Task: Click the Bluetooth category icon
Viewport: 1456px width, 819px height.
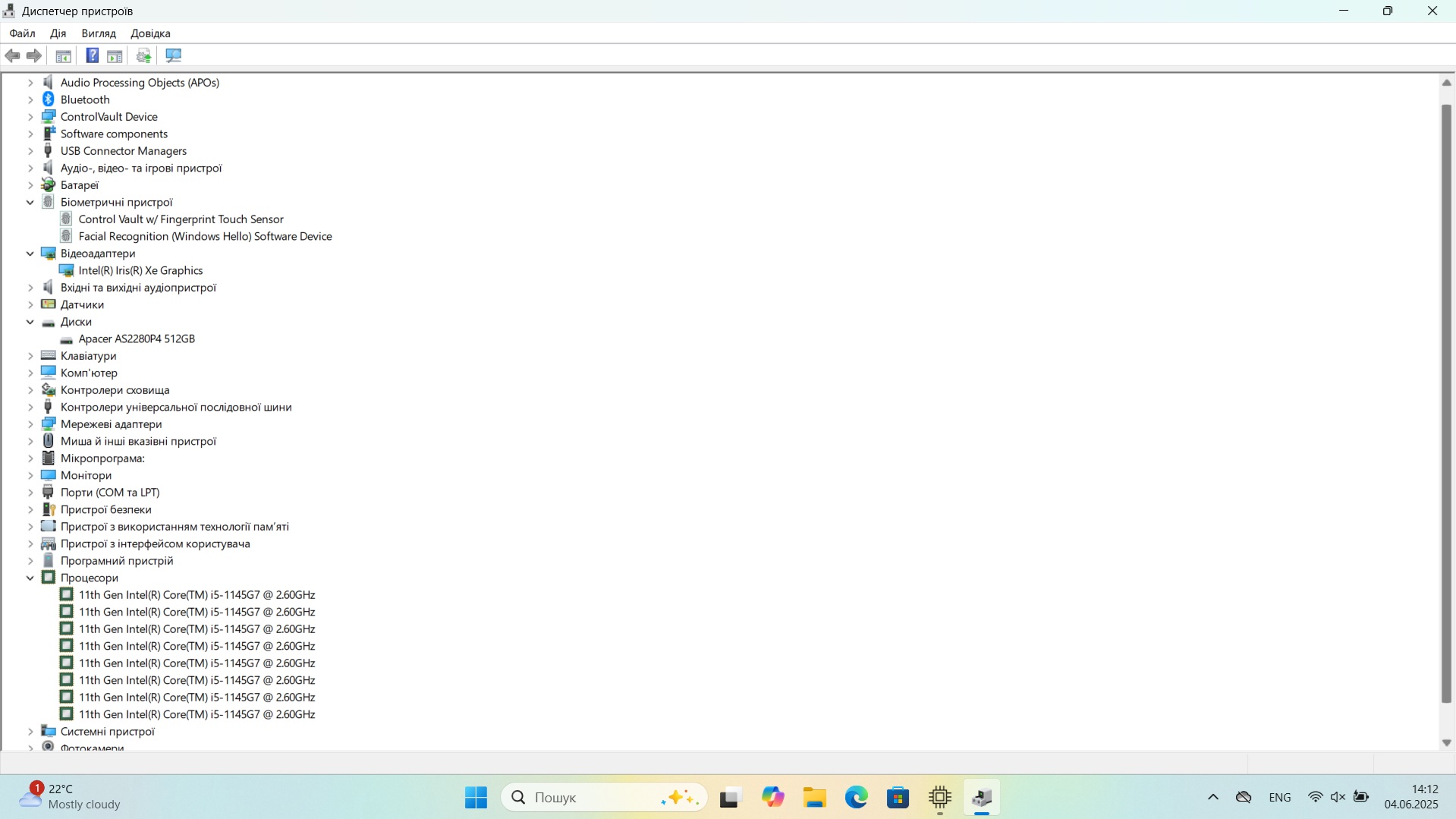Action: (x=49, y=99)
